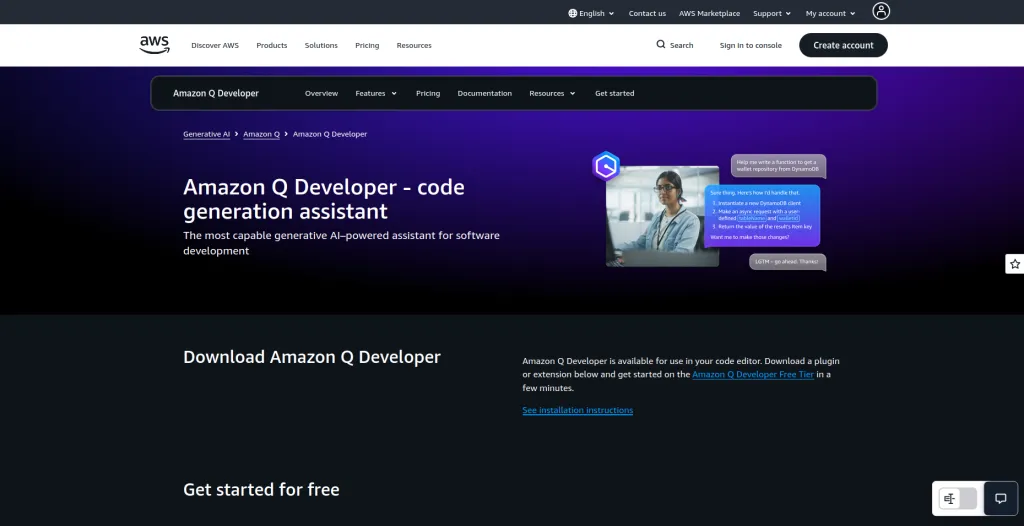Open Pricing in the Q Developer bar
Viewport: 1024px width, 526px height.
pyautogui.click(x=428, y=93)
